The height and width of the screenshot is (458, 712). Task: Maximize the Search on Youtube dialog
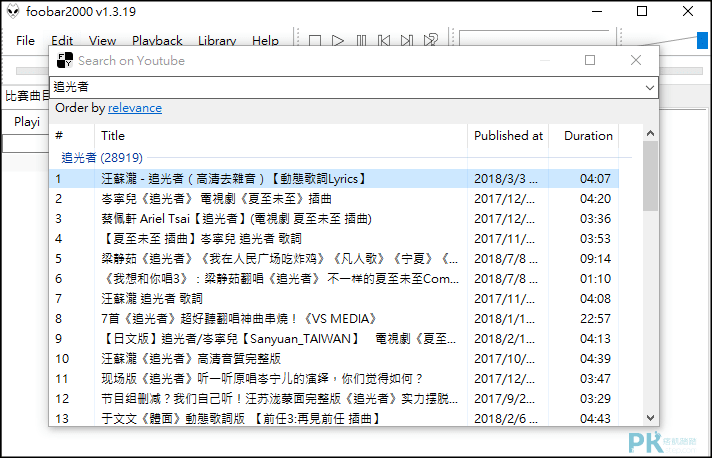point(590,60)
